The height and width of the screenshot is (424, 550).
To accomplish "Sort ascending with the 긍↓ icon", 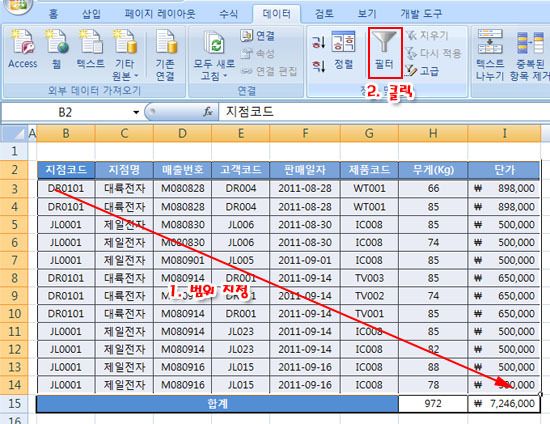I will tap(318, 42).
